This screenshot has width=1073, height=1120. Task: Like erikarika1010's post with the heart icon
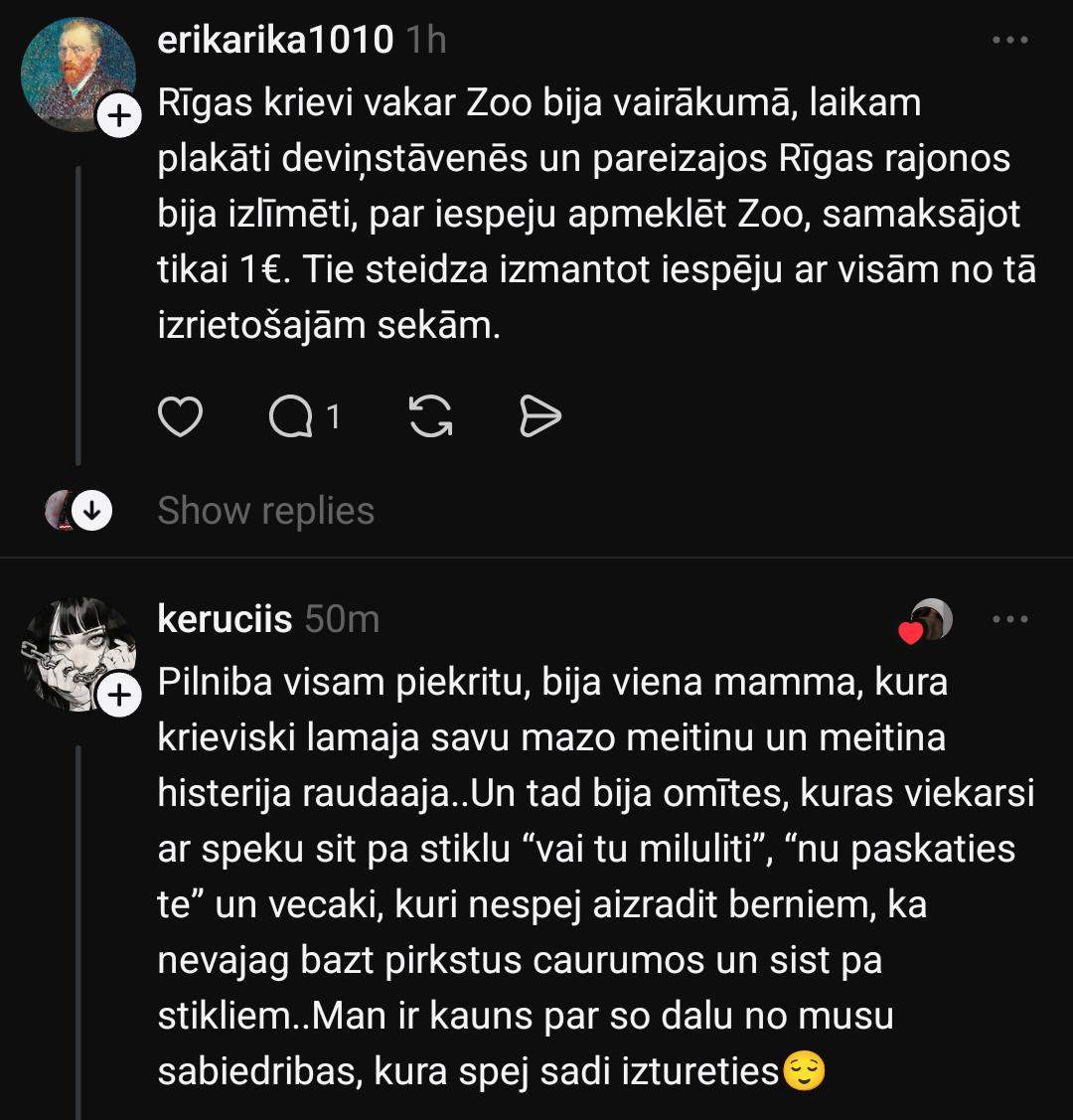[181, 417]
